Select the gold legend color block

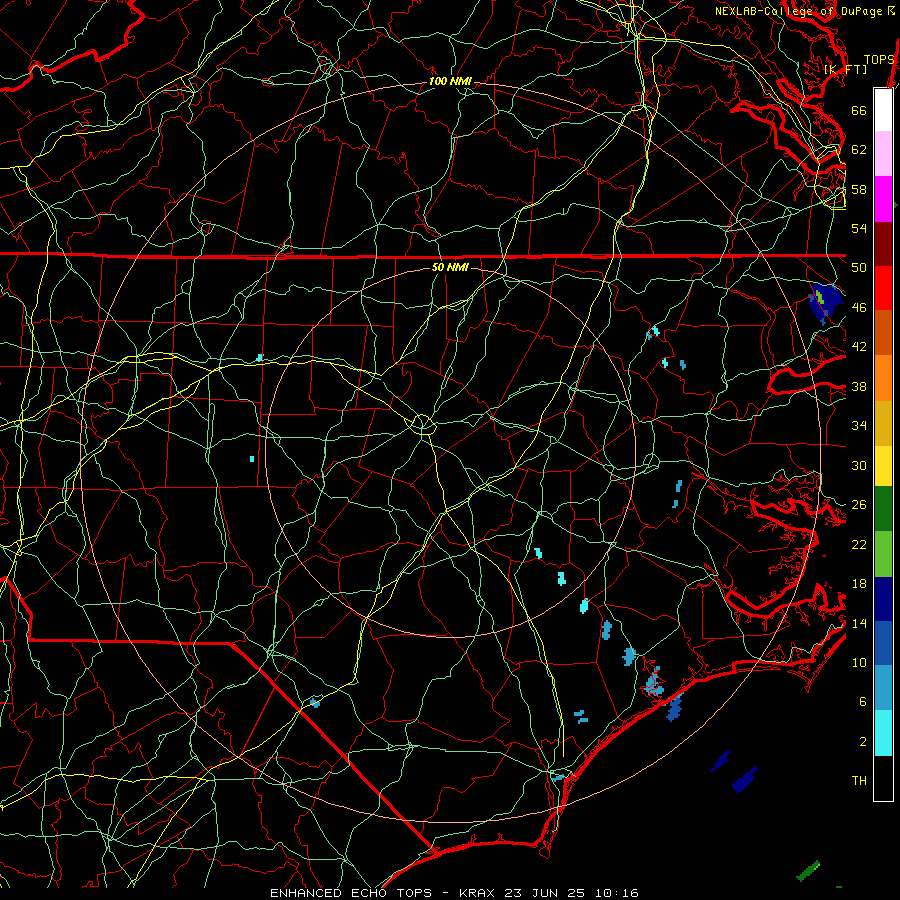coord(883,423)
